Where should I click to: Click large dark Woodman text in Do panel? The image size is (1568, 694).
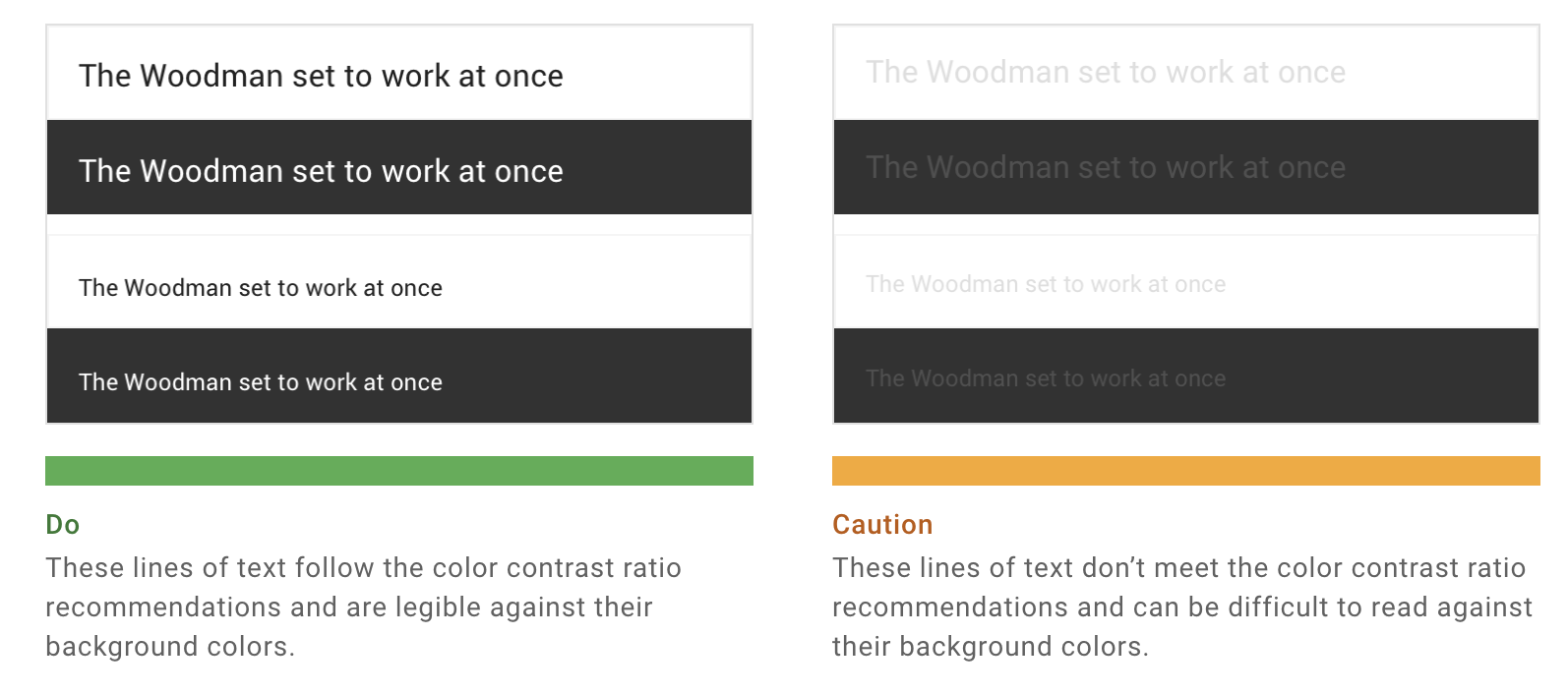(321, 76)
